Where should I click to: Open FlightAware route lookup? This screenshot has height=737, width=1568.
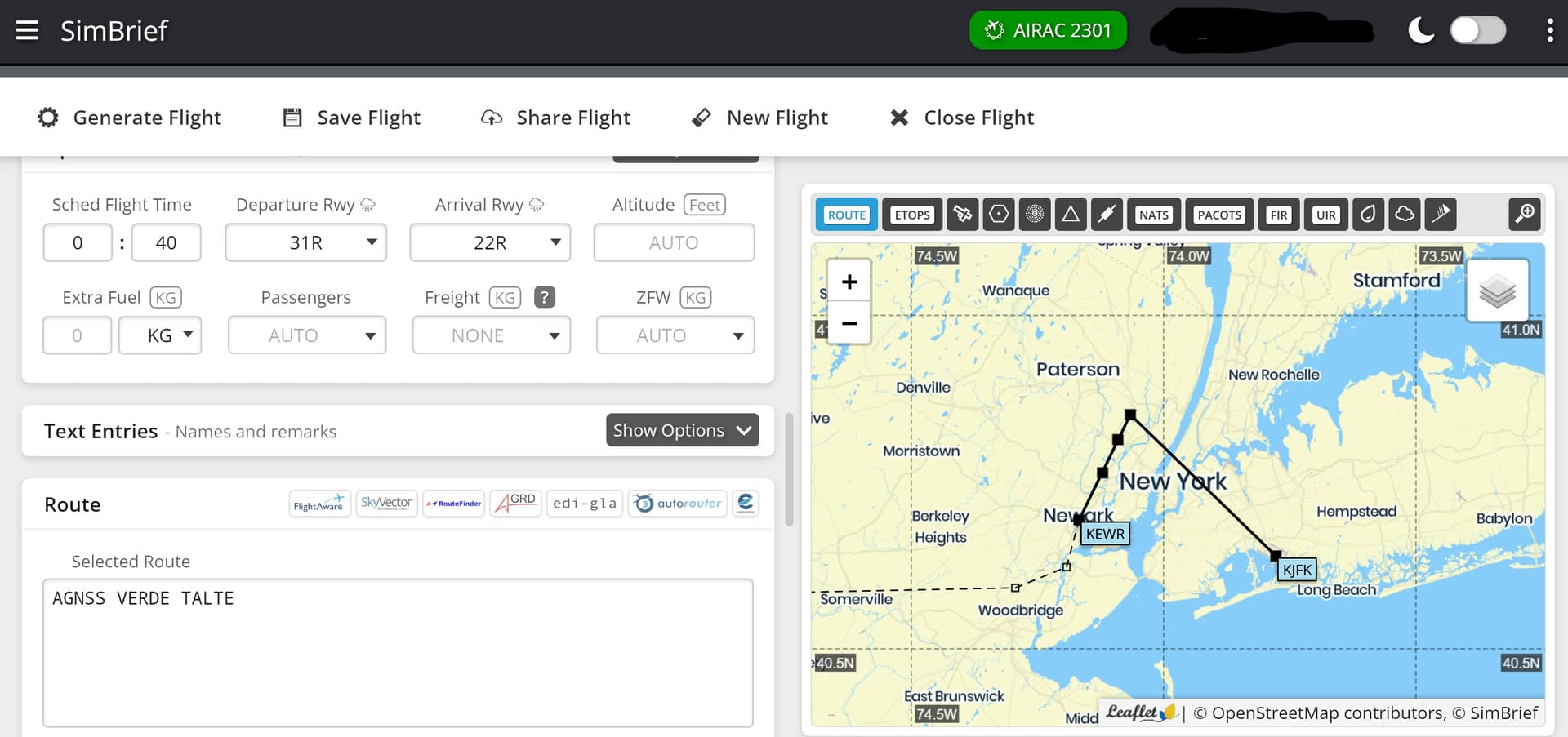coord(319,504)
